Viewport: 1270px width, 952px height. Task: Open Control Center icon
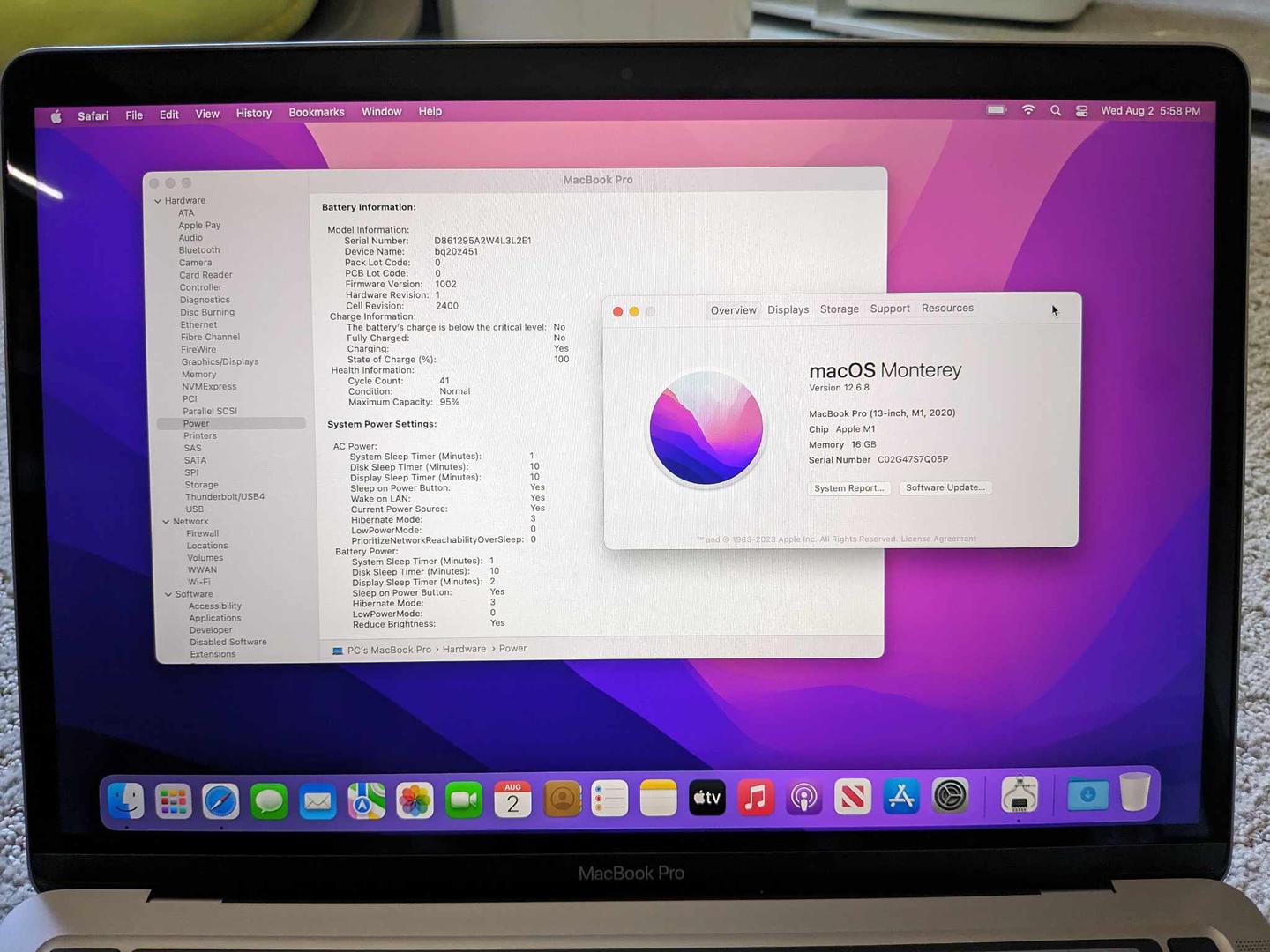pyautogui.click(x=1081, y=110)
